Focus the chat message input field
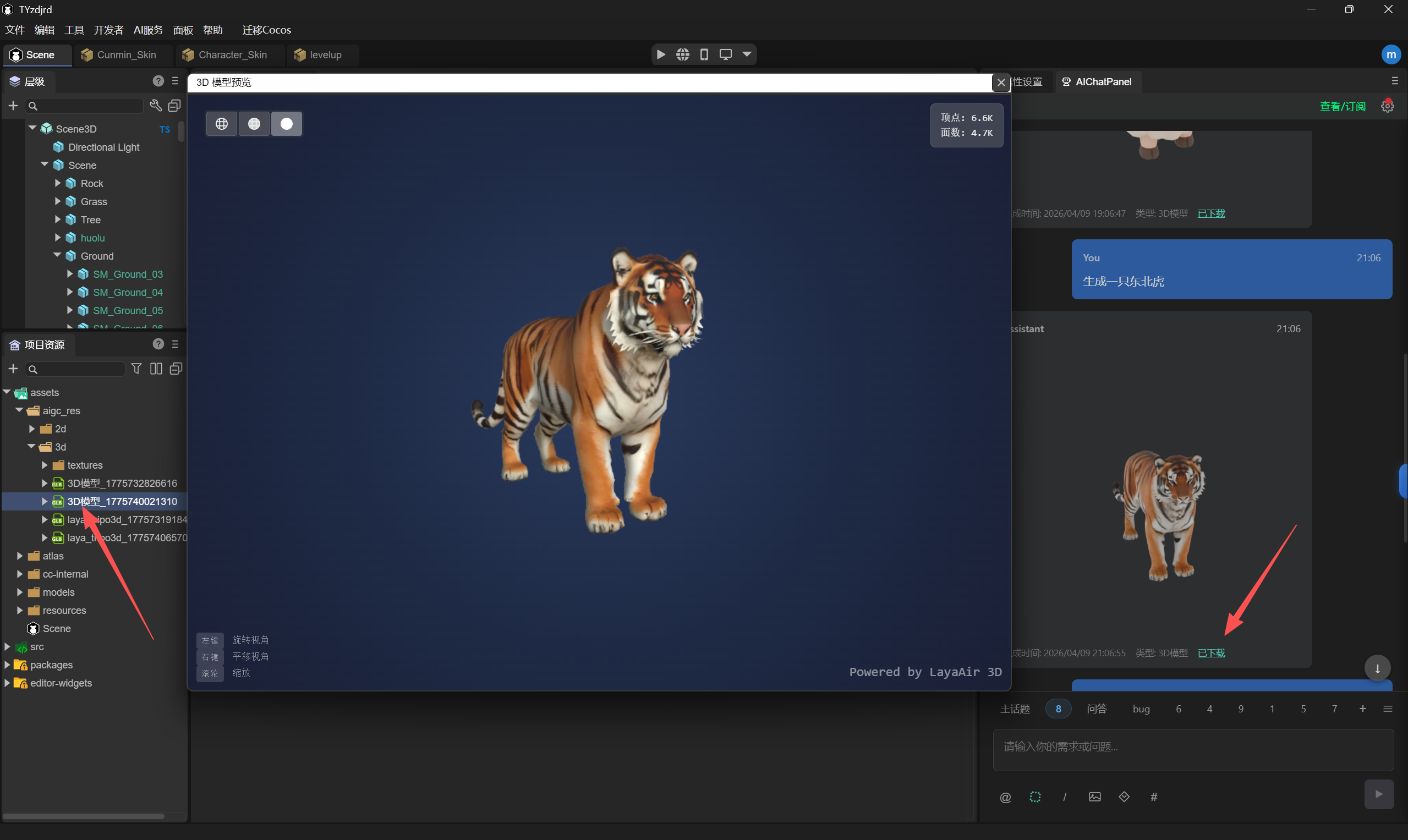 click(1193, 749)
